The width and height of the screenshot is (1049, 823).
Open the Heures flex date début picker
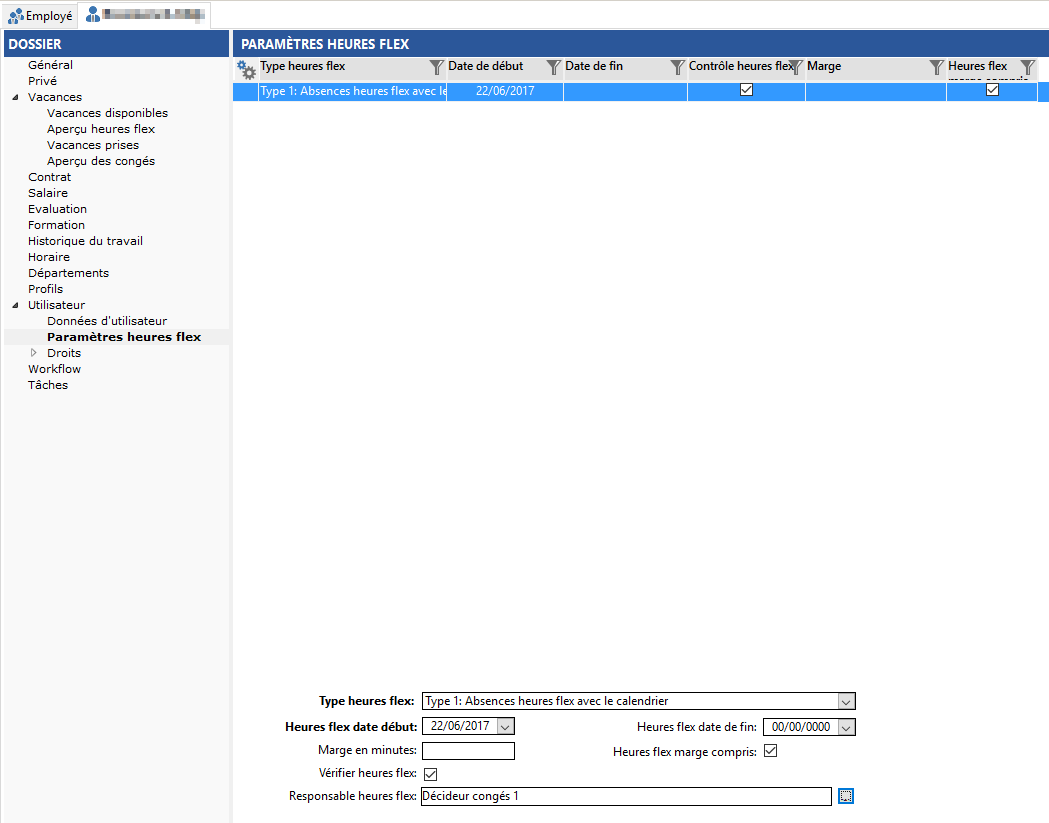(x=505, y=727)
